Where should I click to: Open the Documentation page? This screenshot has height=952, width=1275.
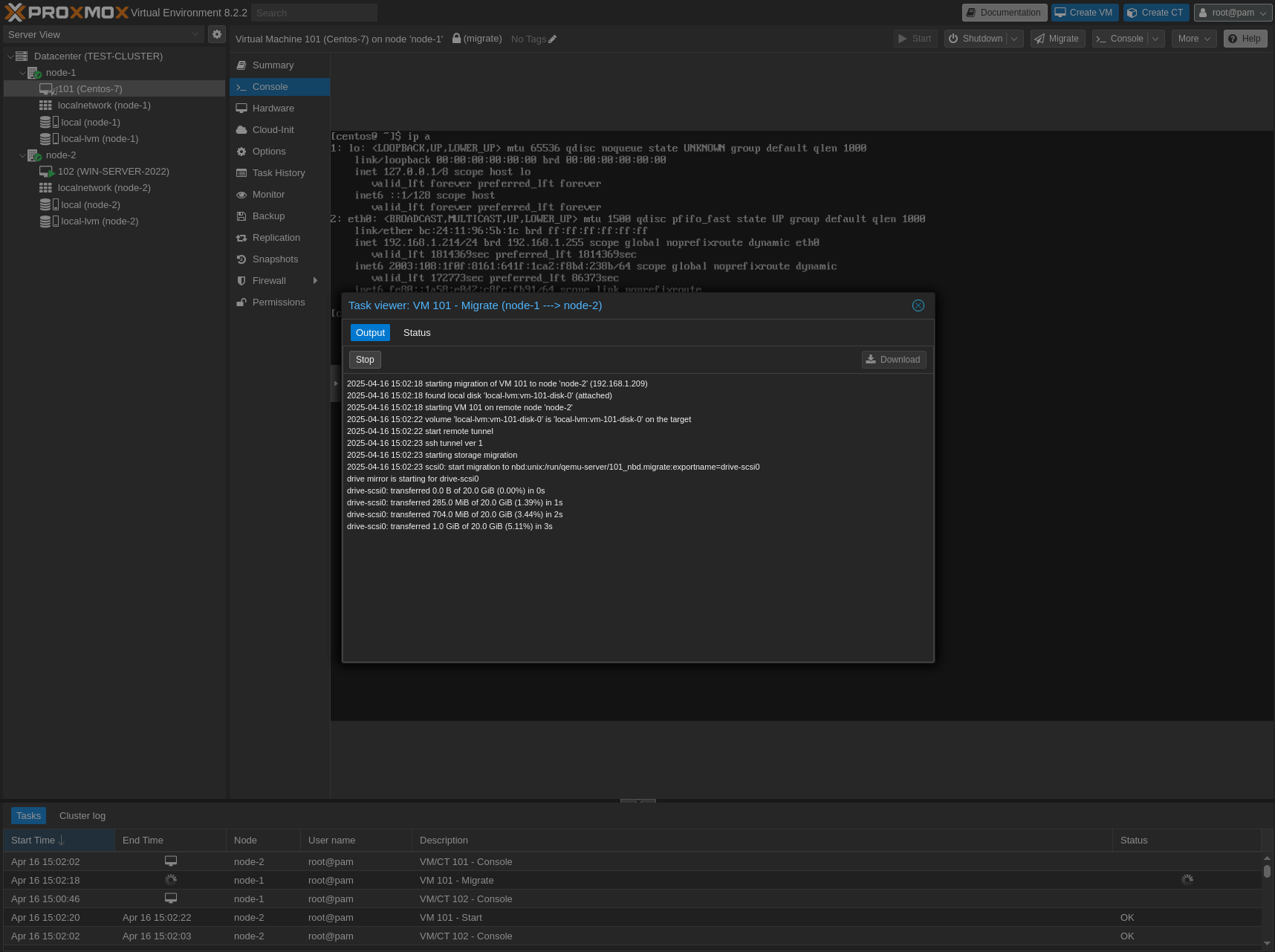[1004, 13]
